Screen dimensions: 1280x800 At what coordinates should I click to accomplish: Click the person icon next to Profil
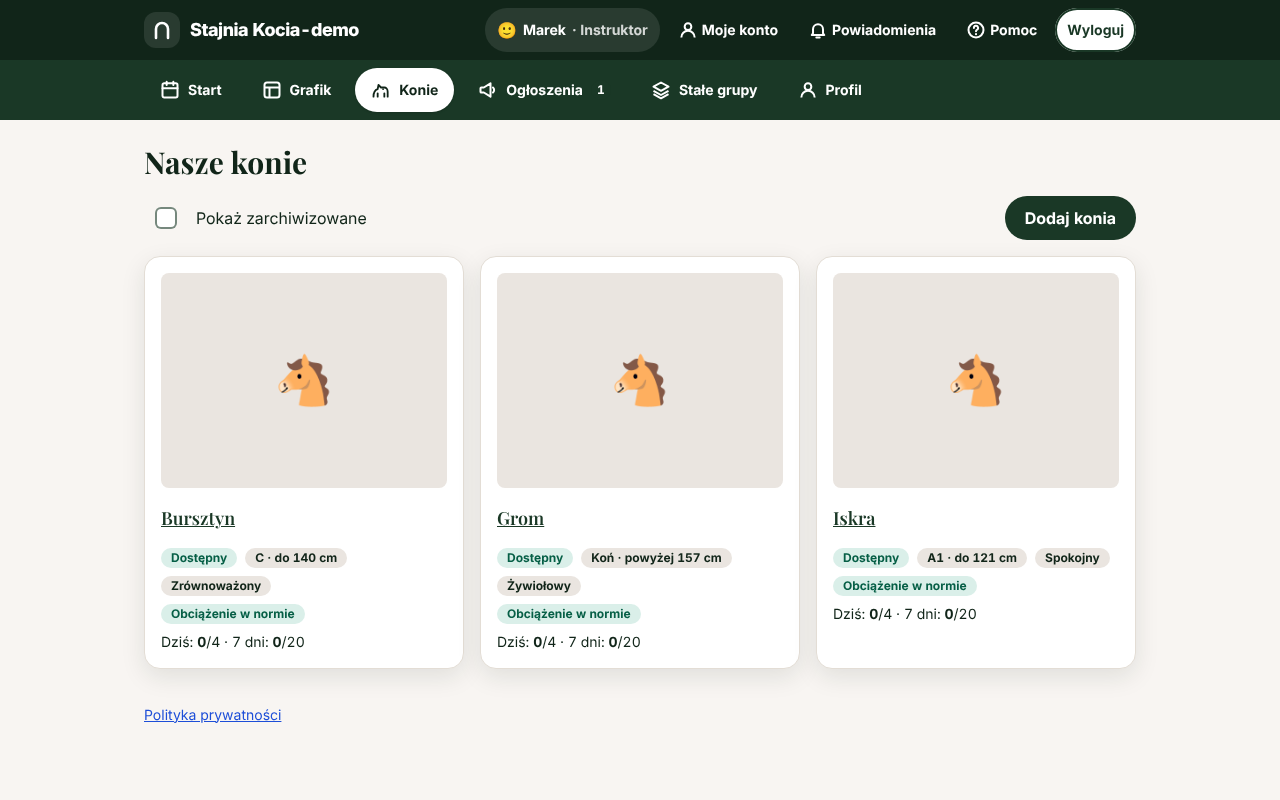pyautogui.click(x=808, y=90)
